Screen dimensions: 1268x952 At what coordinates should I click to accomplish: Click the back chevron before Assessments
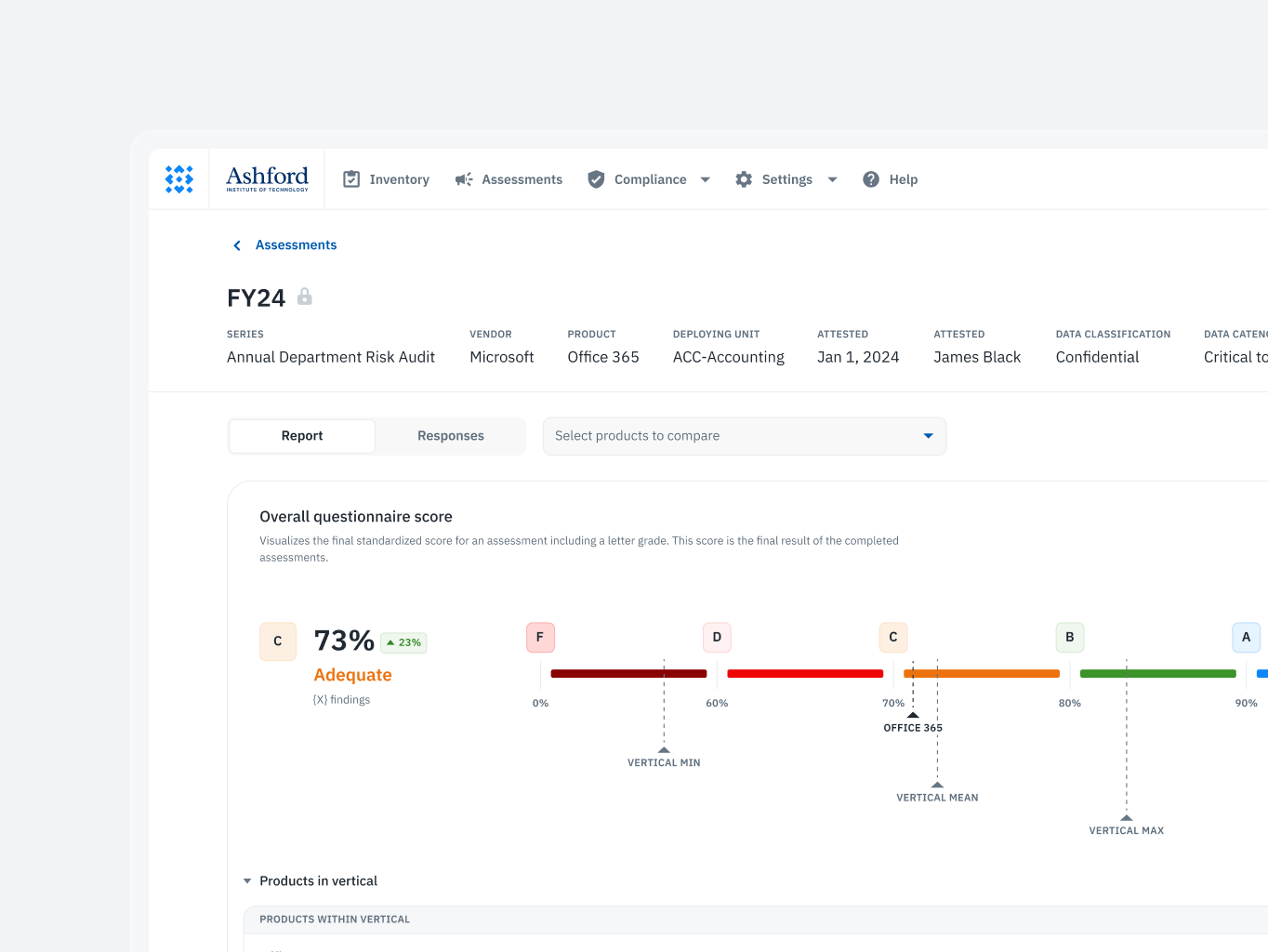click(237, 245)
